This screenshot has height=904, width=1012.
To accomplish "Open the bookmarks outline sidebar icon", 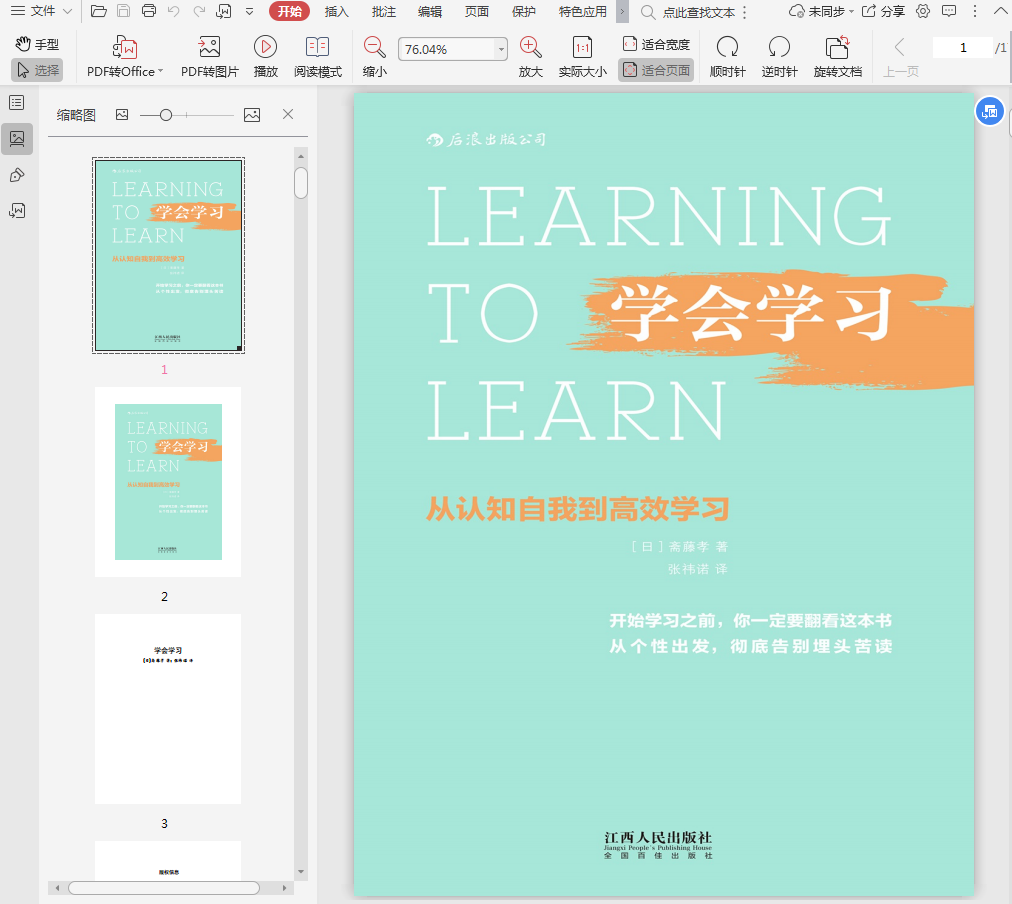I will tap(17, 102).
